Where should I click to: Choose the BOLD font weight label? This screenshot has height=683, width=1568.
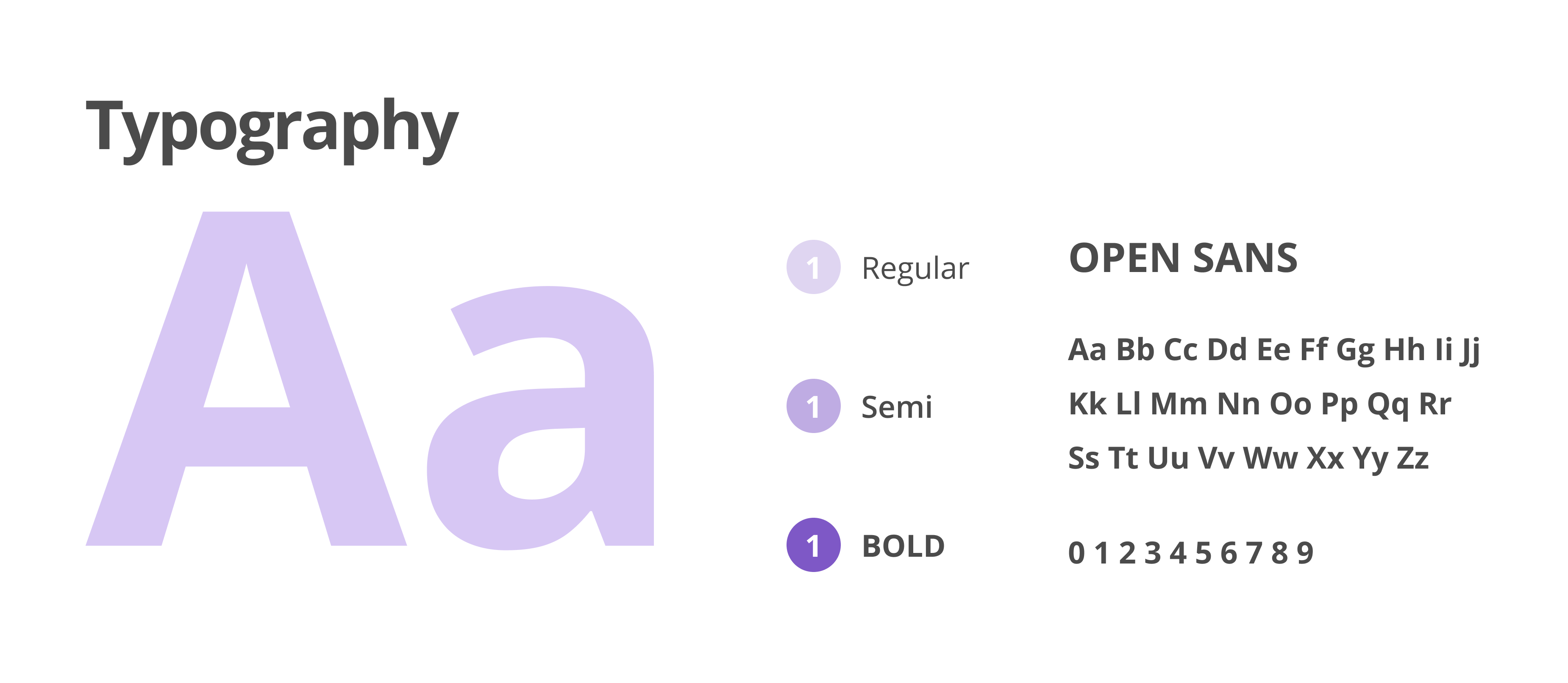[x=904, y=546]
